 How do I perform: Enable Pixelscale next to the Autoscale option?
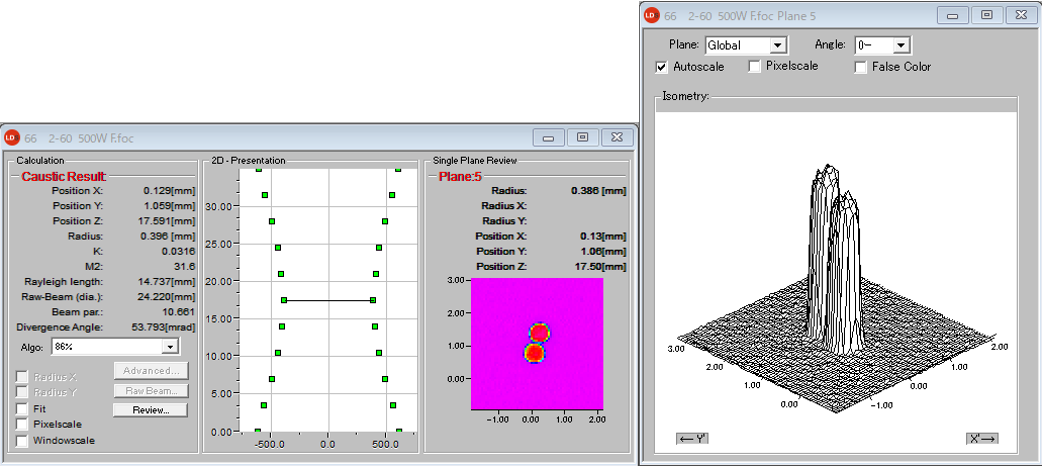(x=755, y=67)
